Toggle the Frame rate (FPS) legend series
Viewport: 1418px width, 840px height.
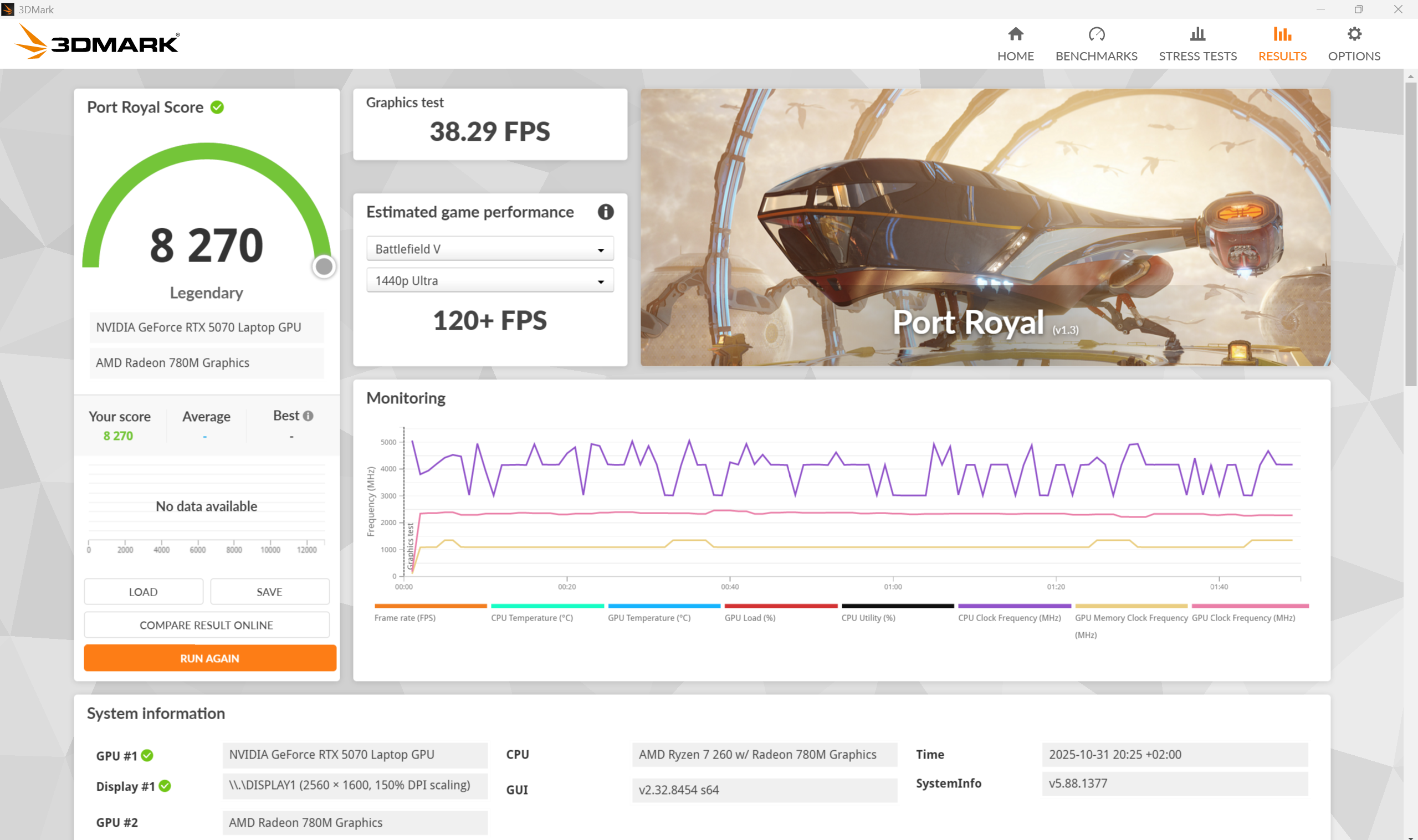click(405, 618)
